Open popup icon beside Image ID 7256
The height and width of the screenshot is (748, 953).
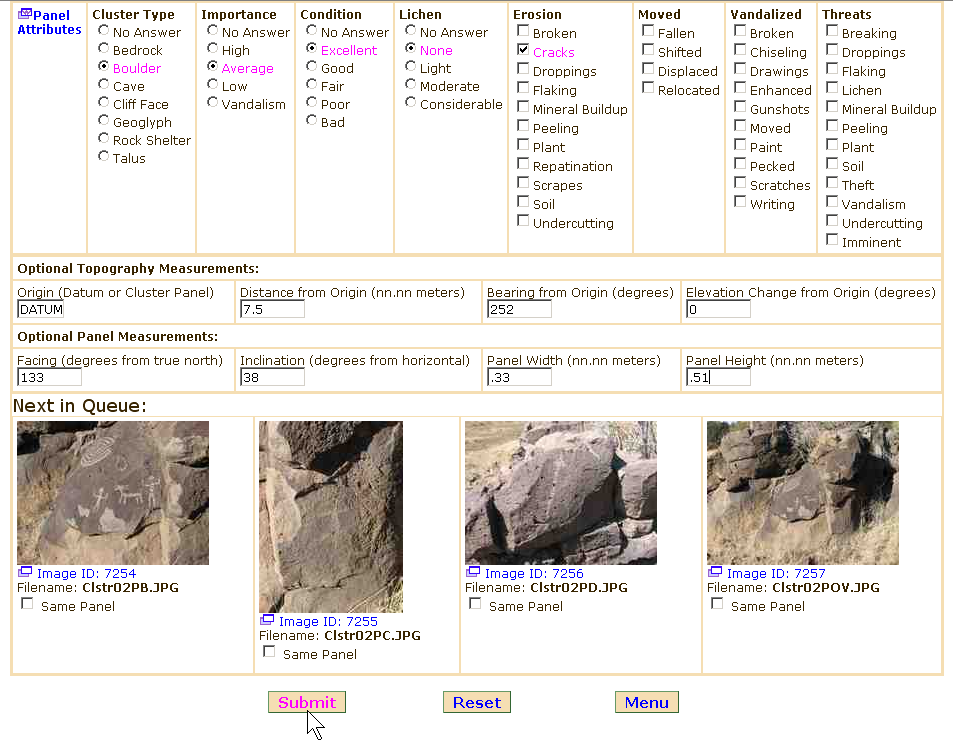click(x=473, y=573)
